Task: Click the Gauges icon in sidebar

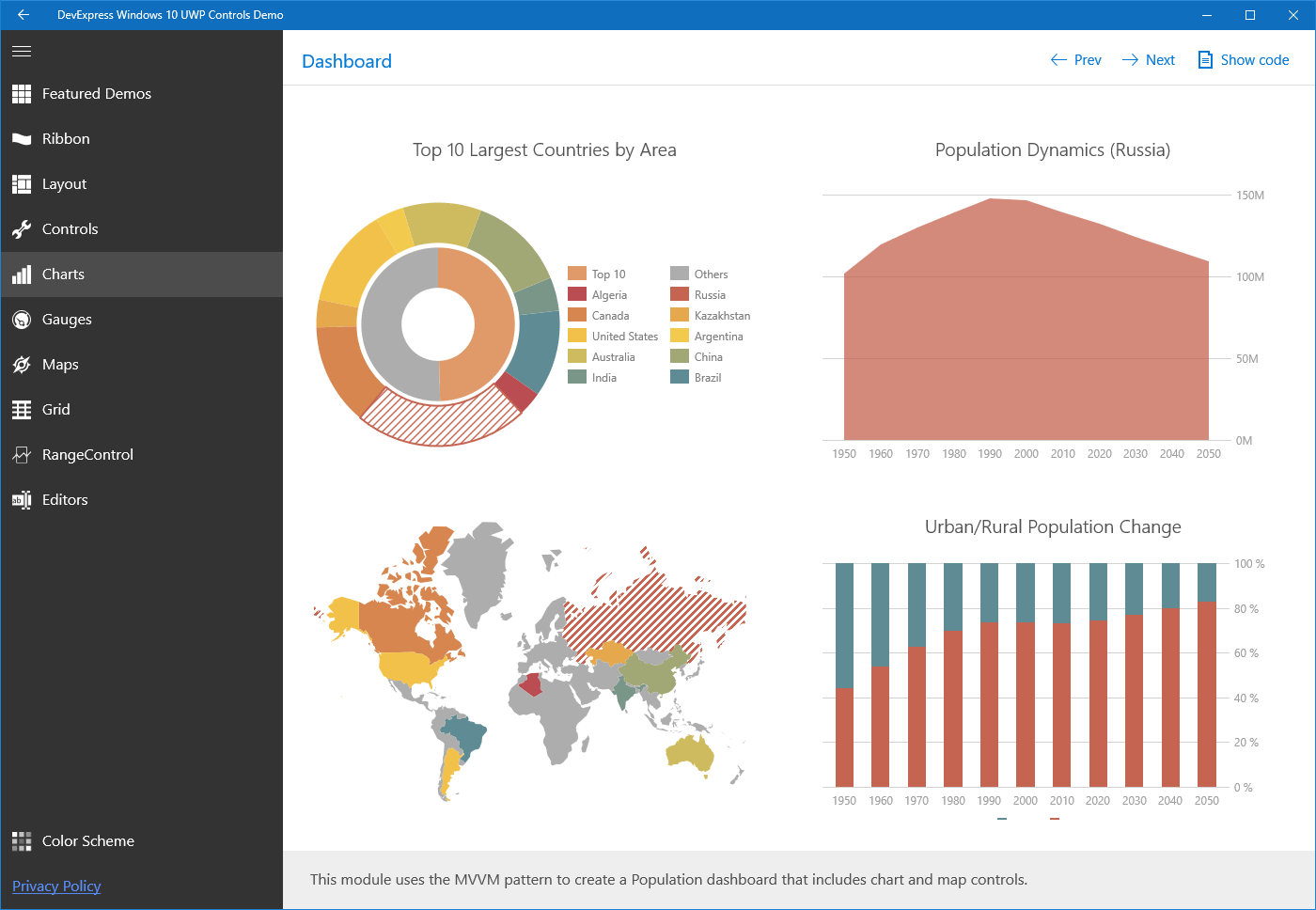Action: coord(22,320)
